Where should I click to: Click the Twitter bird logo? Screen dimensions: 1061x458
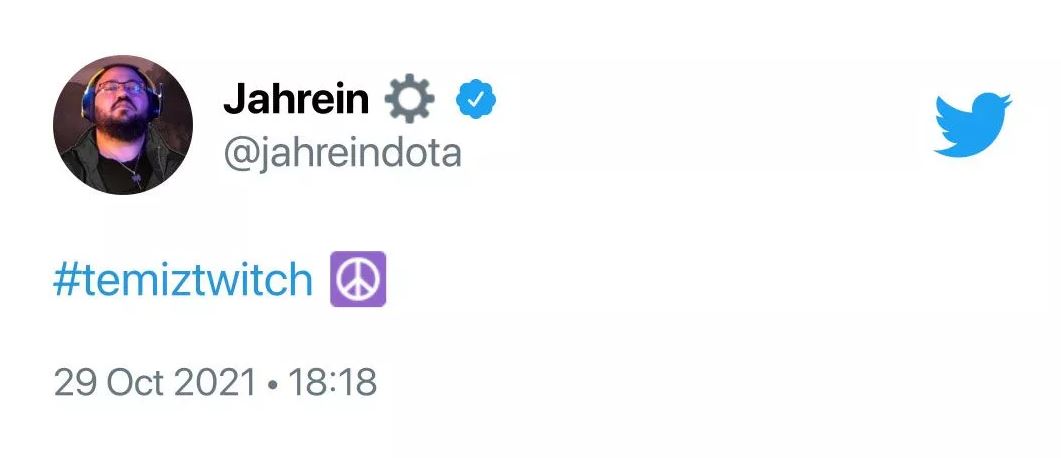point(972,124)
